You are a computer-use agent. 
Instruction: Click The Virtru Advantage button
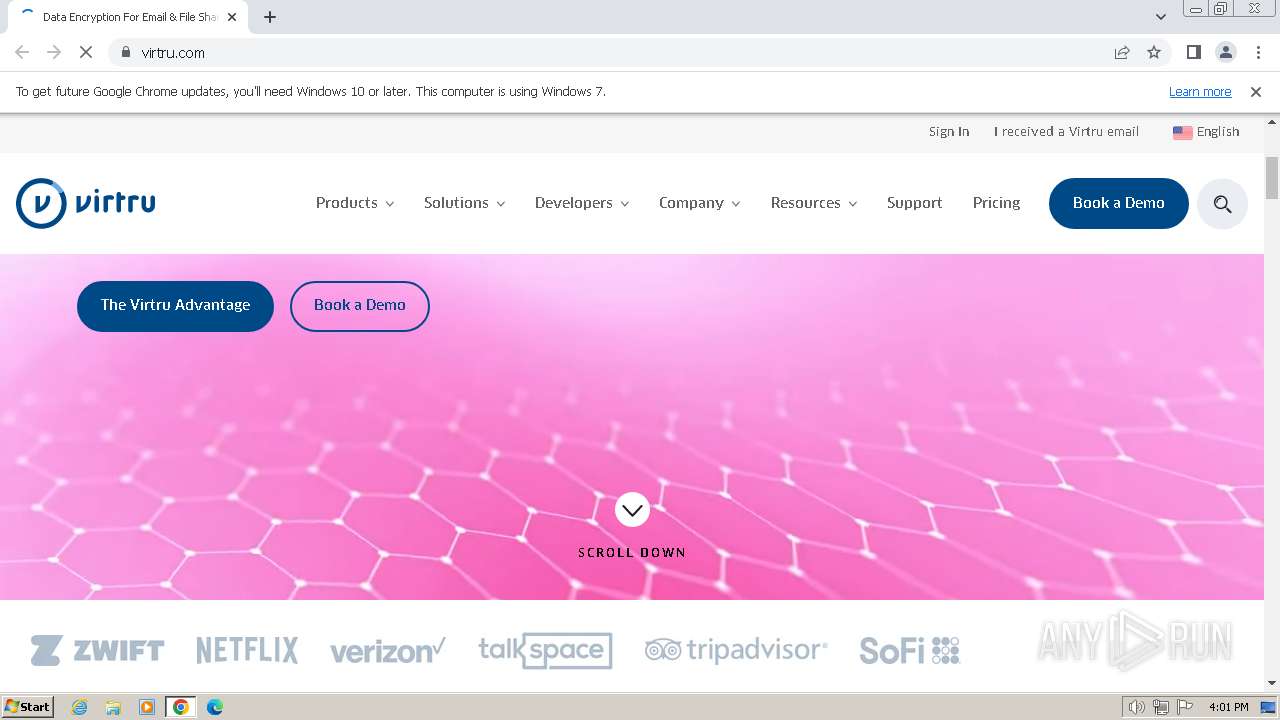tap(175, 306)
